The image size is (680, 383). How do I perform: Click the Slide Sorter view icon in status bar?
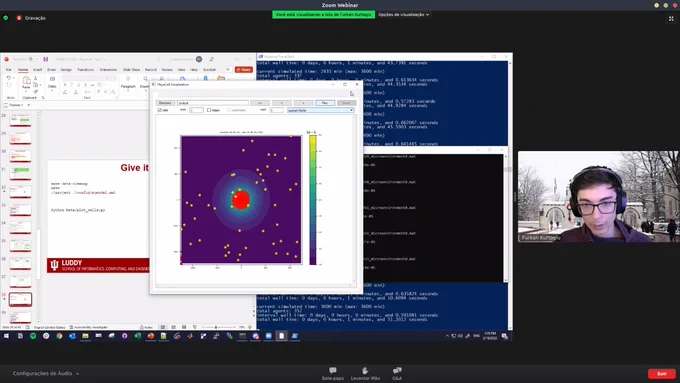click(173, 327)
